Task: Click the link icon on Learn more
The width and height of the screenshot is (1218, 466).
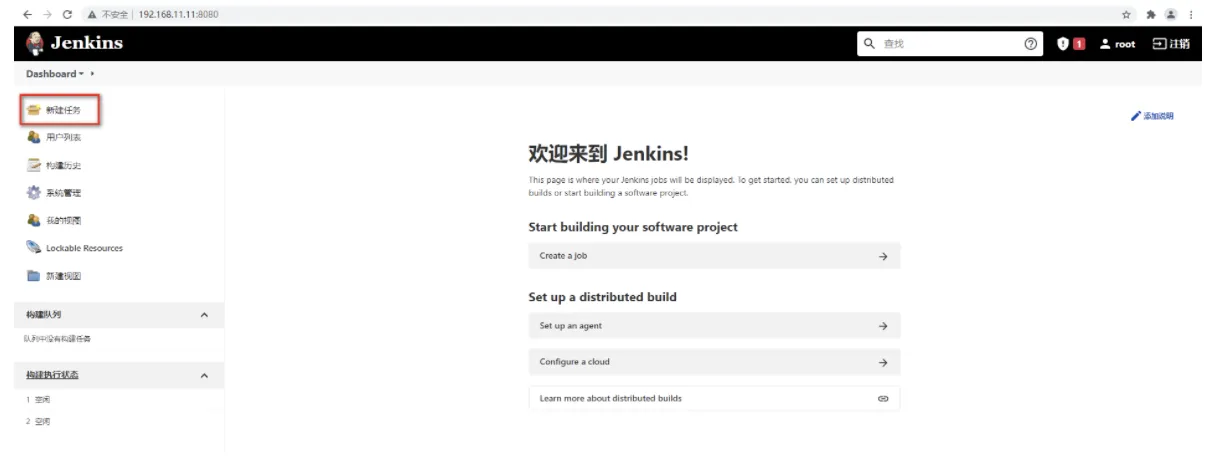Action: coord(883,398)
